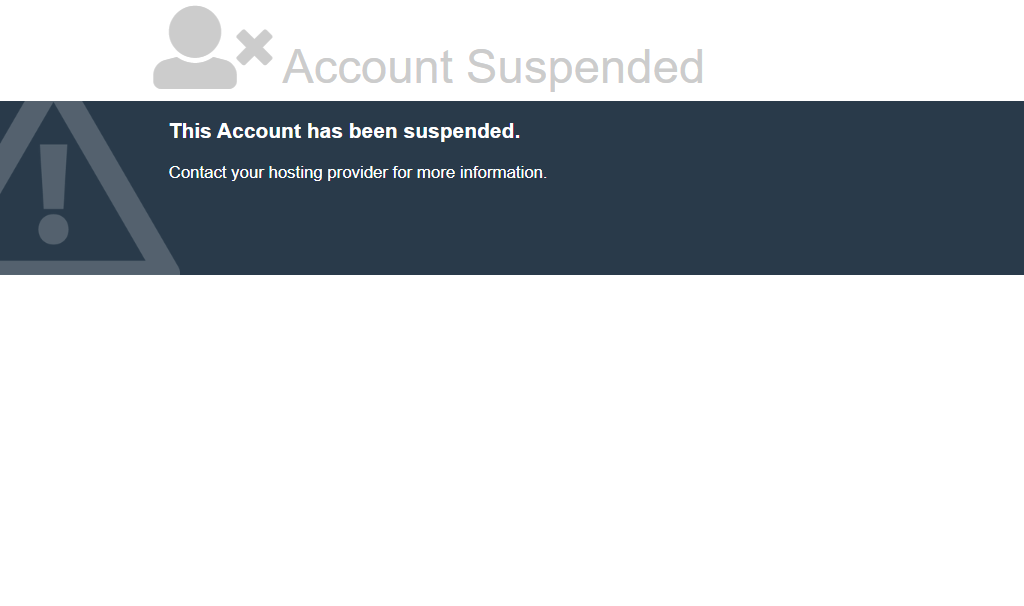Viewport: 1024px width, 606px height.
Task: Click the "Account Suspended" heading
Action: point(493,67)
